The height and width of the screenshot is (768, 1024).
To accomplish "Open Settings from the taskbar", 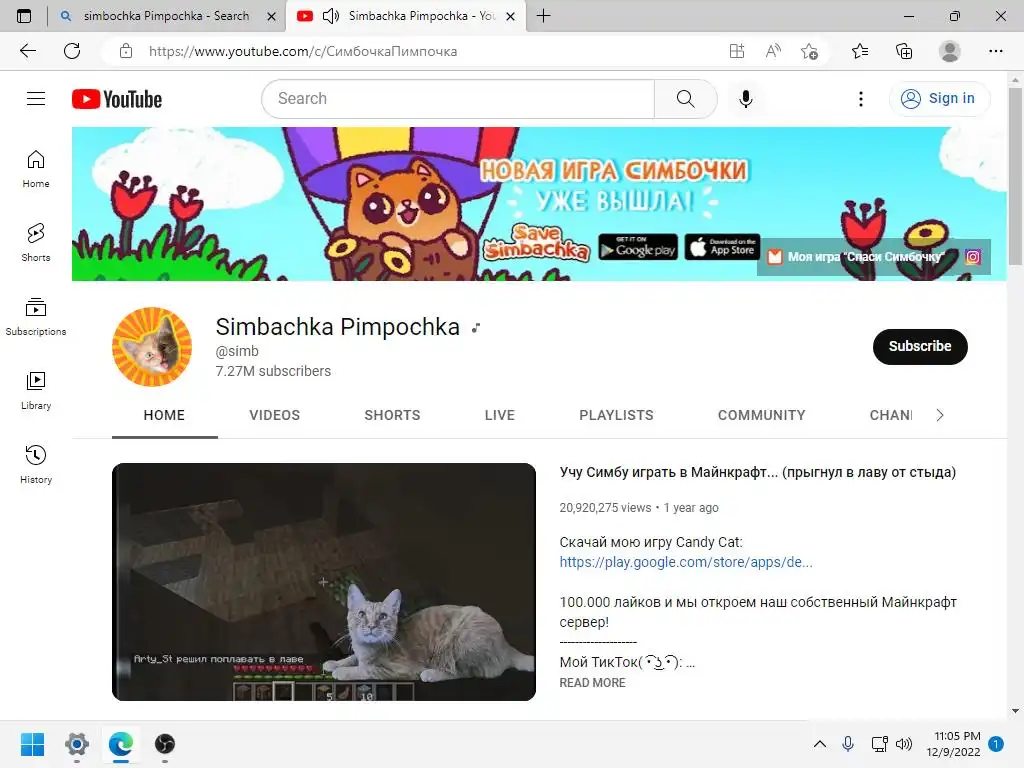I will (x=76, y=744).
